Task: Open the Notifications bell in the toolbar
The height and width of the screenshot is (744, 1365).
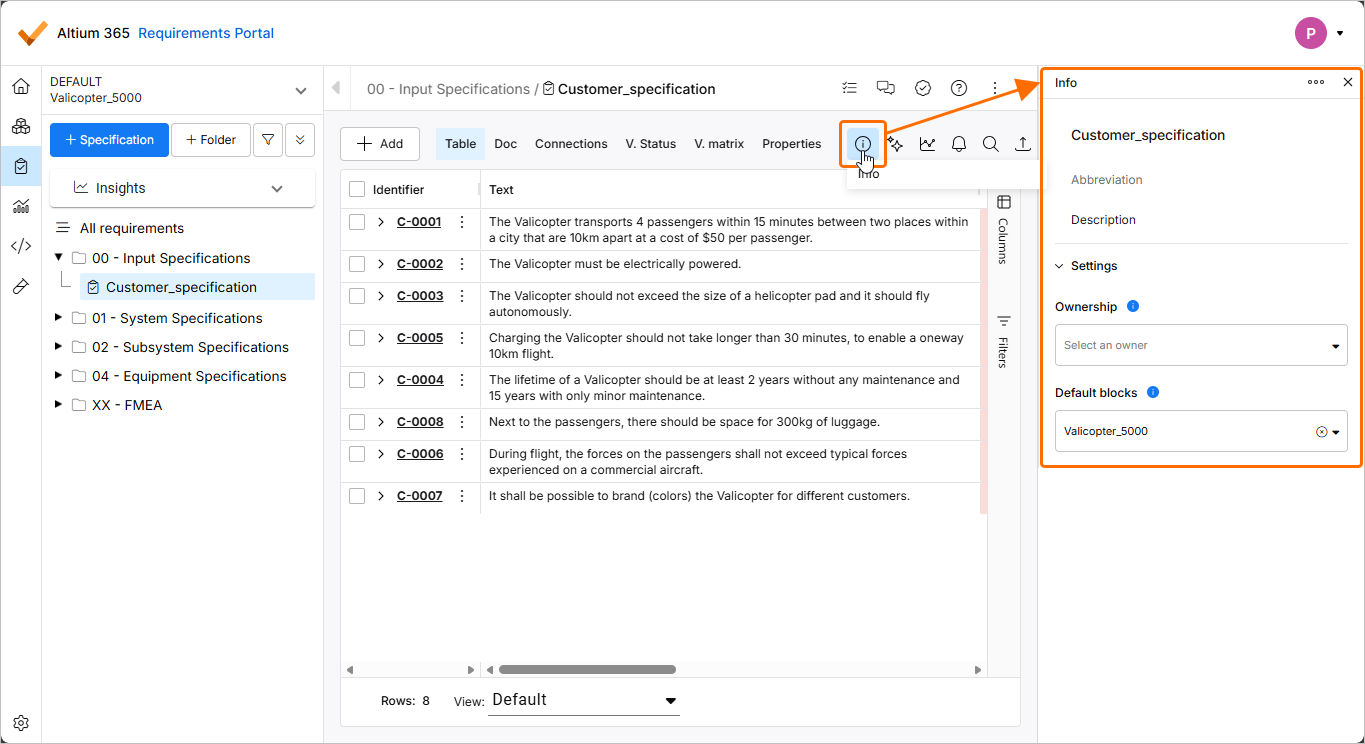Action: point(958,143)
